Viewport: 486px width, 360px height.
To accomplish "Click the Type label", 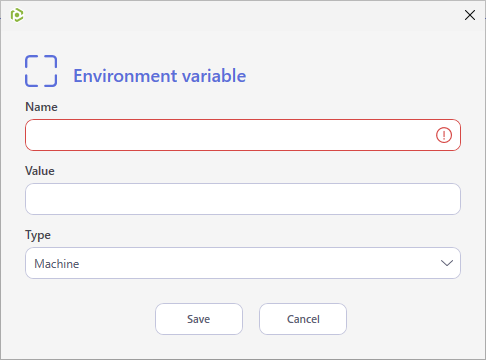I will point(38,235).
